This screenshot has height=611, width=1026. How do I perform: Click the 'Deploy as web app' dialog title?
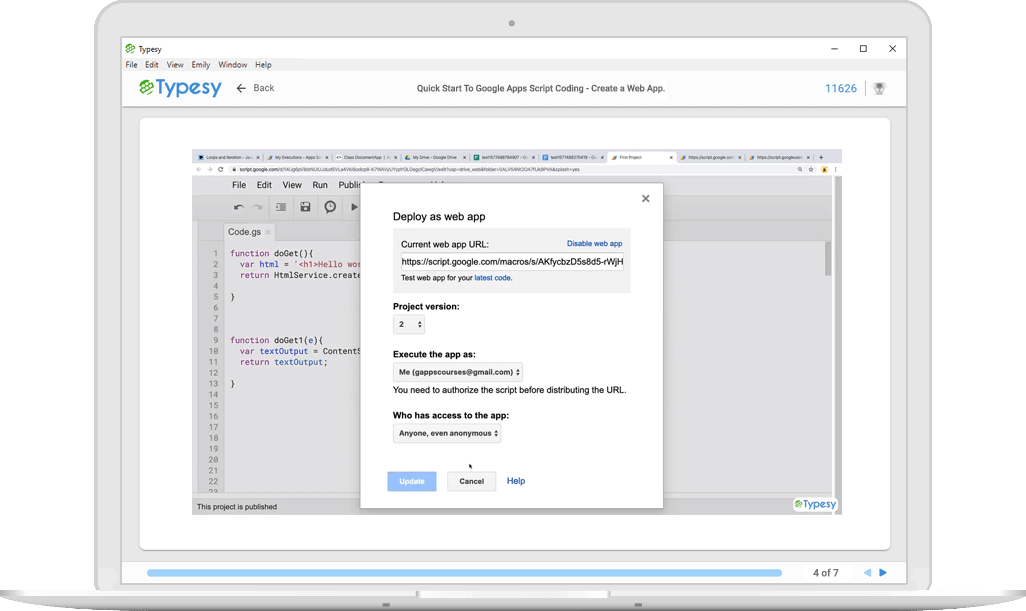click(439, 217)
